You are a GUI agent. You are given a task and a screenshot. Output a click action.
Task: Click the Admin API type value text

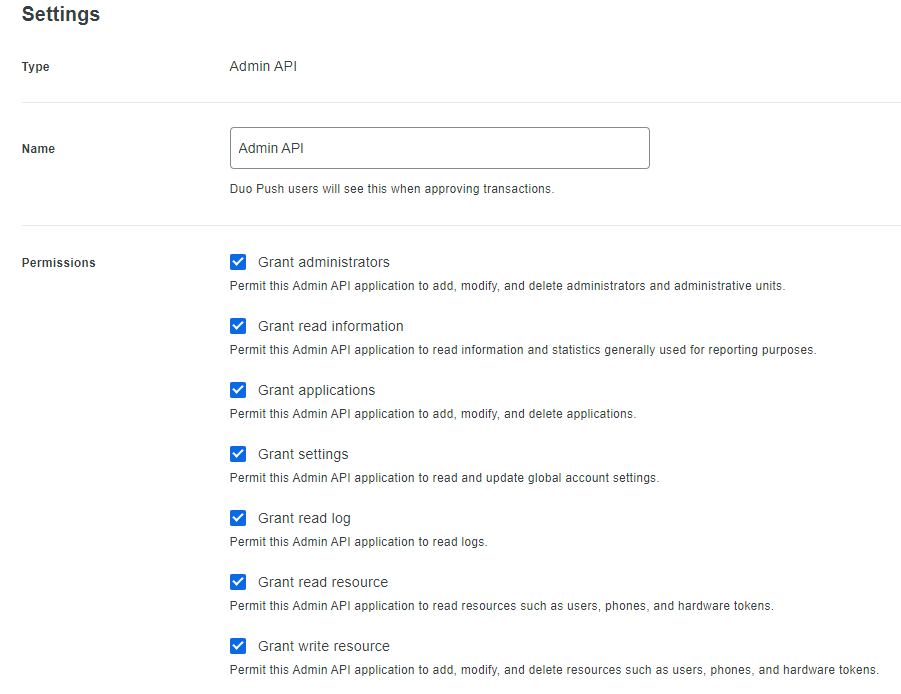tap(263, 67)
